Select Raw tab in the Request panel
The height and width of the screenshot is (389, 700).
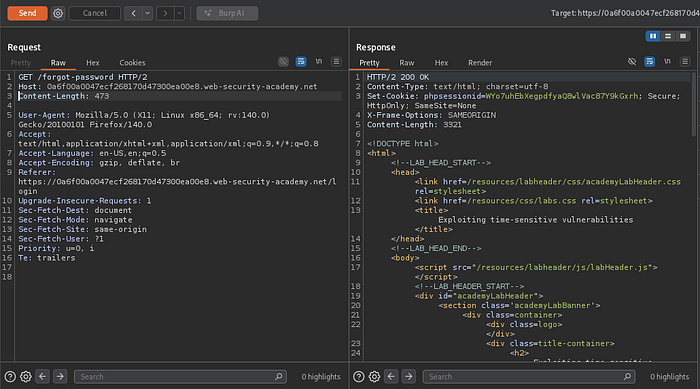tap(58, 63)
